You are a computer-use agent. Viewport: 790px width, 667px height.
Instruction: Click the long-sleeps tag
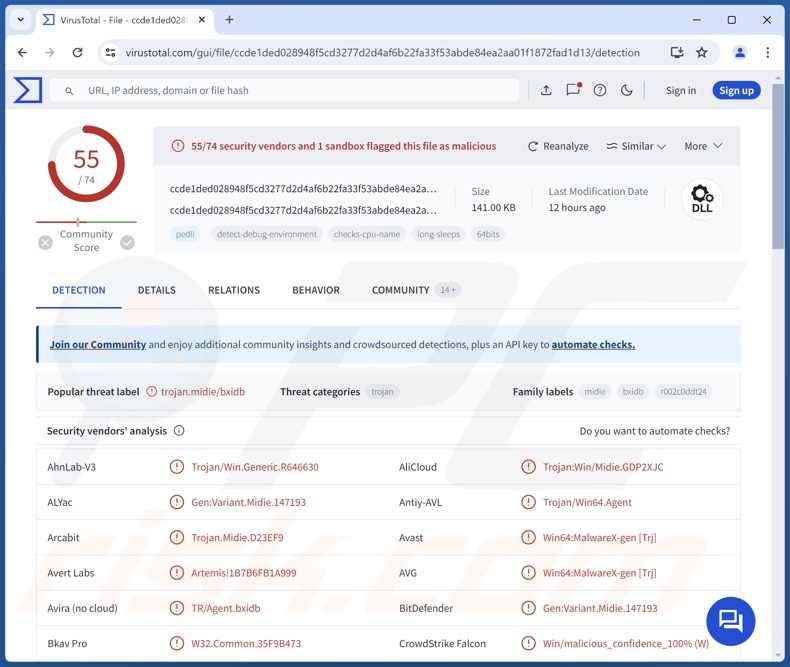coord(438,234)
